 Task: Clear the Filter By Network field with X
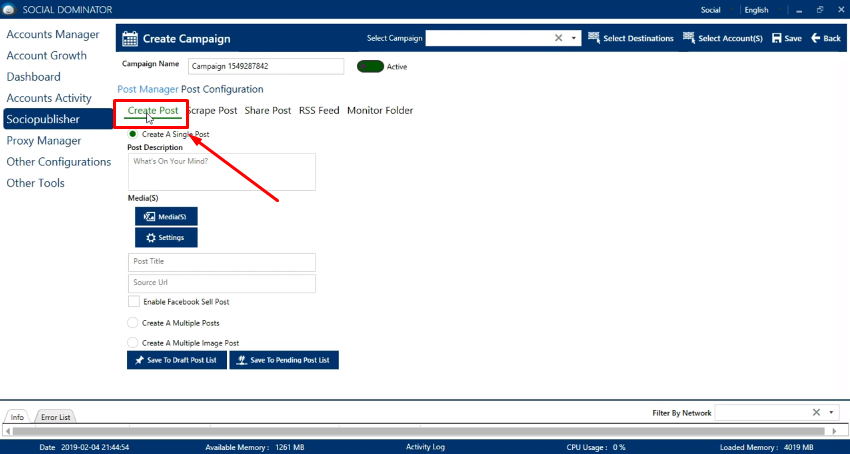tap(816, 413)
